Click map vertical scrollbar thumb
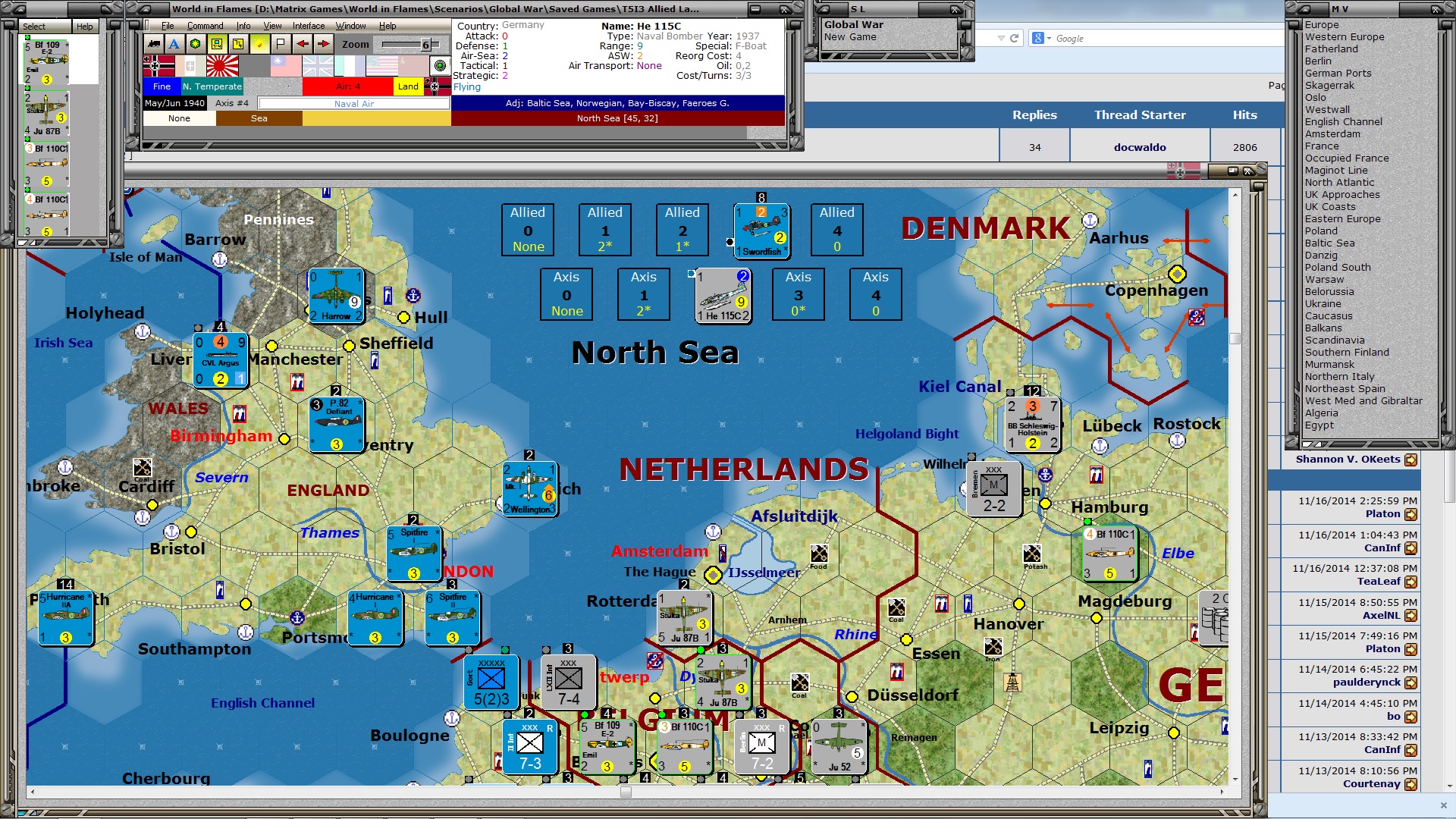Image resolution: width=1456 pixels, height=819 pixels. (1235, 338)
